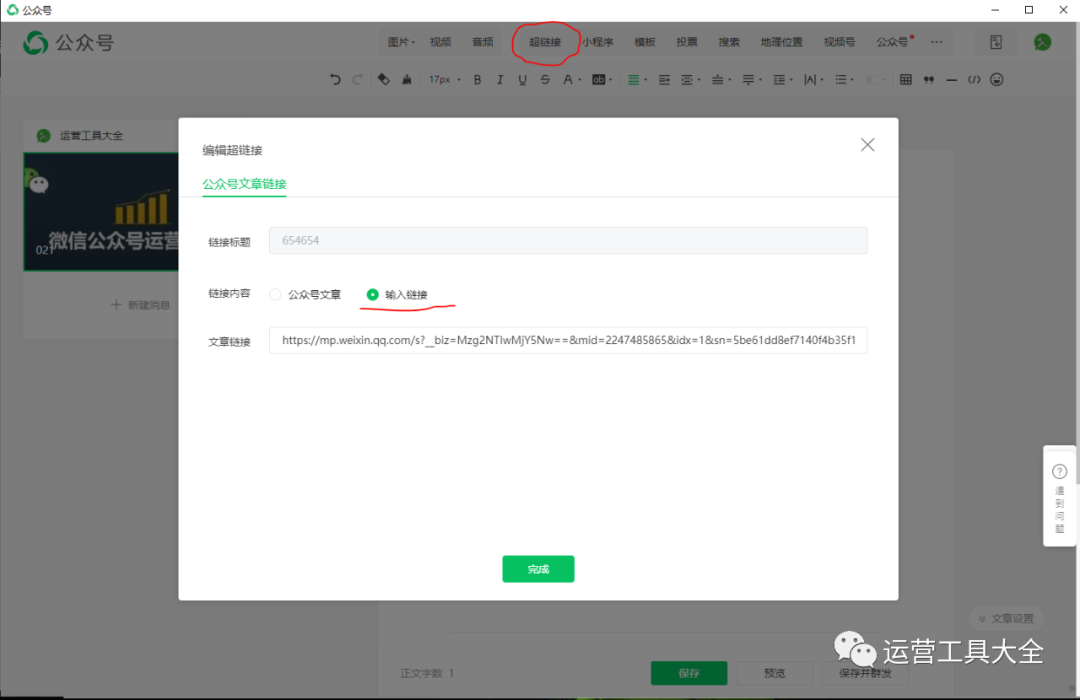Click the 模板 insert menu item
1080x700 pixels.
(x=645, y=42)
